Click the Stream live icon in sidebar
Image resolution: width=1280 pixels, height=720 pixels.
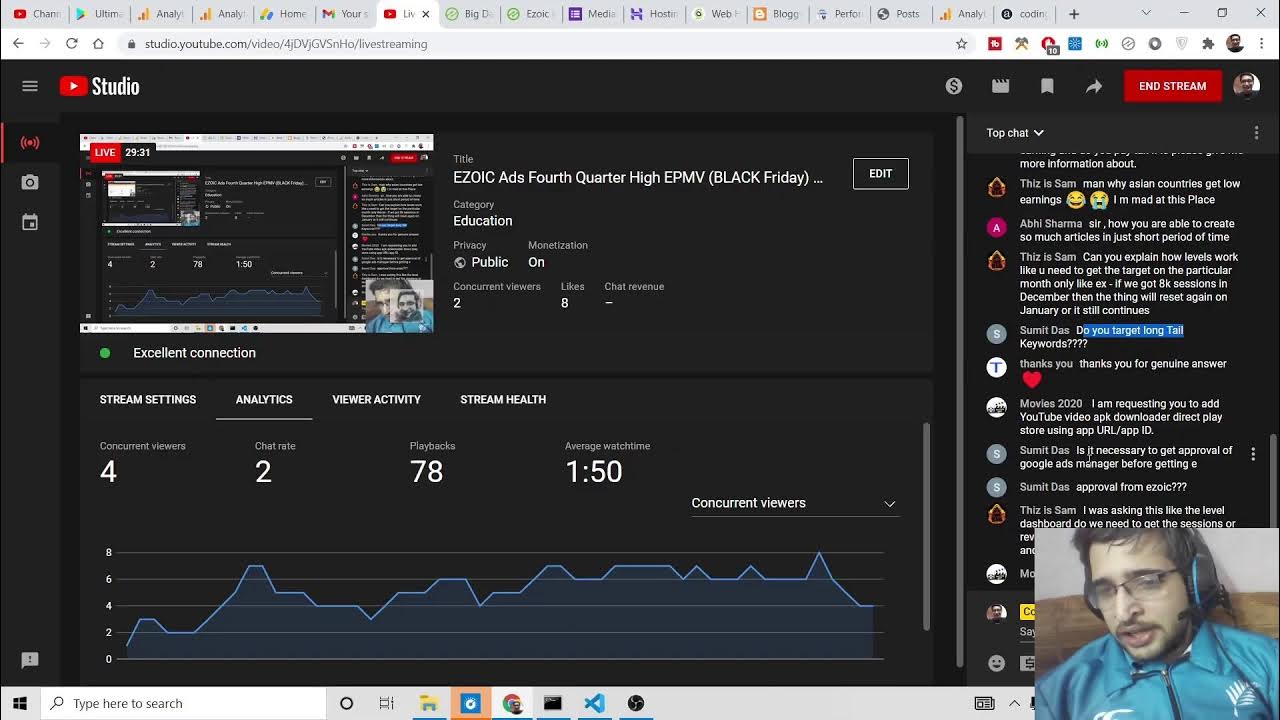(x=30, y=143)
